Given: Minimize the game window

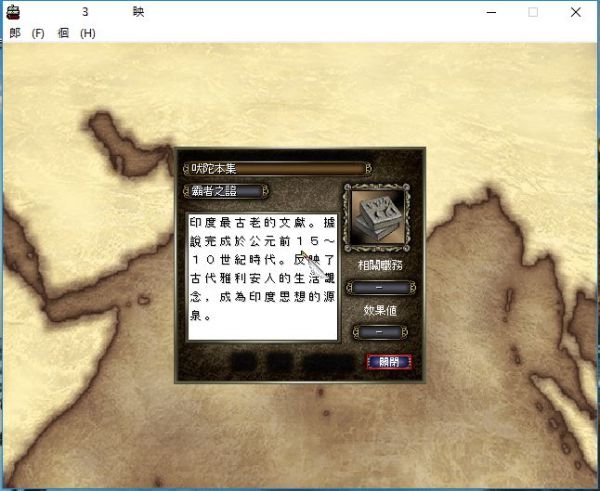Looking at the screenshot, I should (x=487, y=12).
